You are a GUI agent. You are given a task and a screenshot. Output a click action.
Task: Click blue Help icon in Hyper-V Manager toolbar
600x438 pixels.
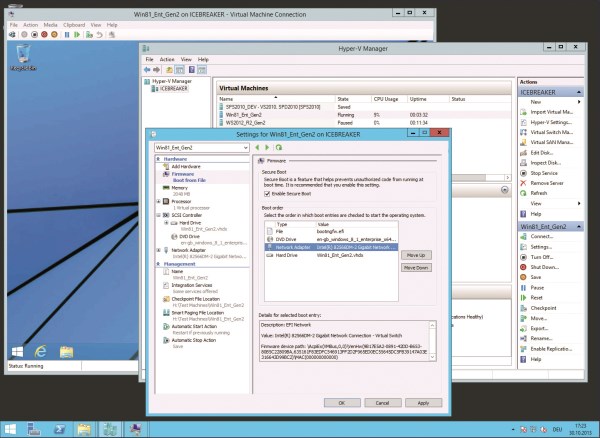(192, 70)
